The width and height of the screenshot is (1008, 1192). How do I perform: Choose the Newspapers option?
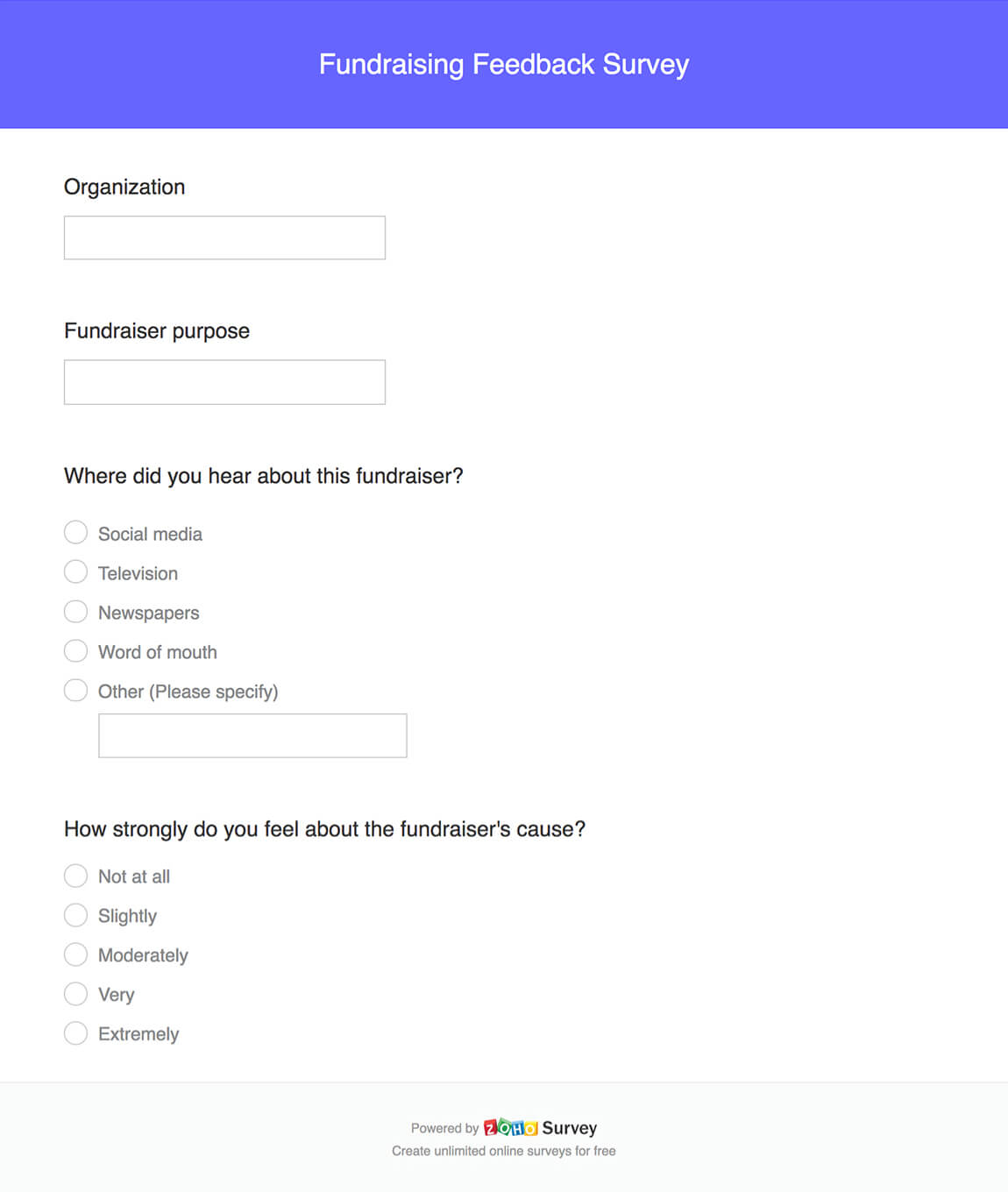pyautogui.click(x=75, y=611)
